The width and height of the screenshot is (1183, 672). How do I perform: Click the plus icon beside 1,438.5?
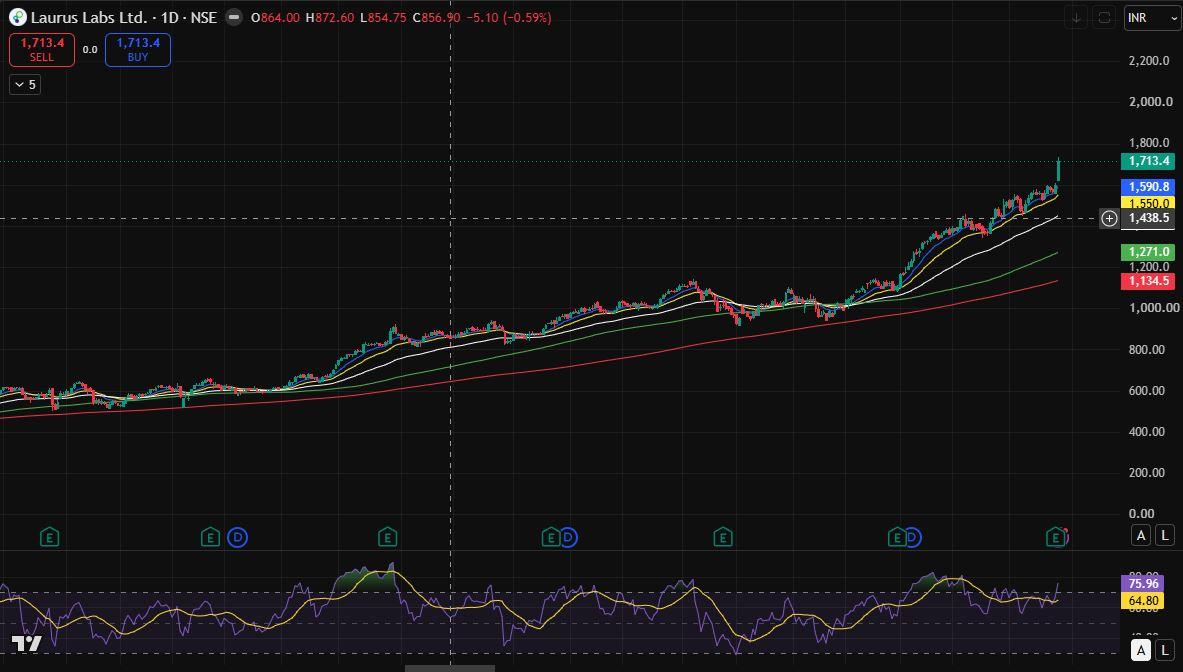[1109, 219]
